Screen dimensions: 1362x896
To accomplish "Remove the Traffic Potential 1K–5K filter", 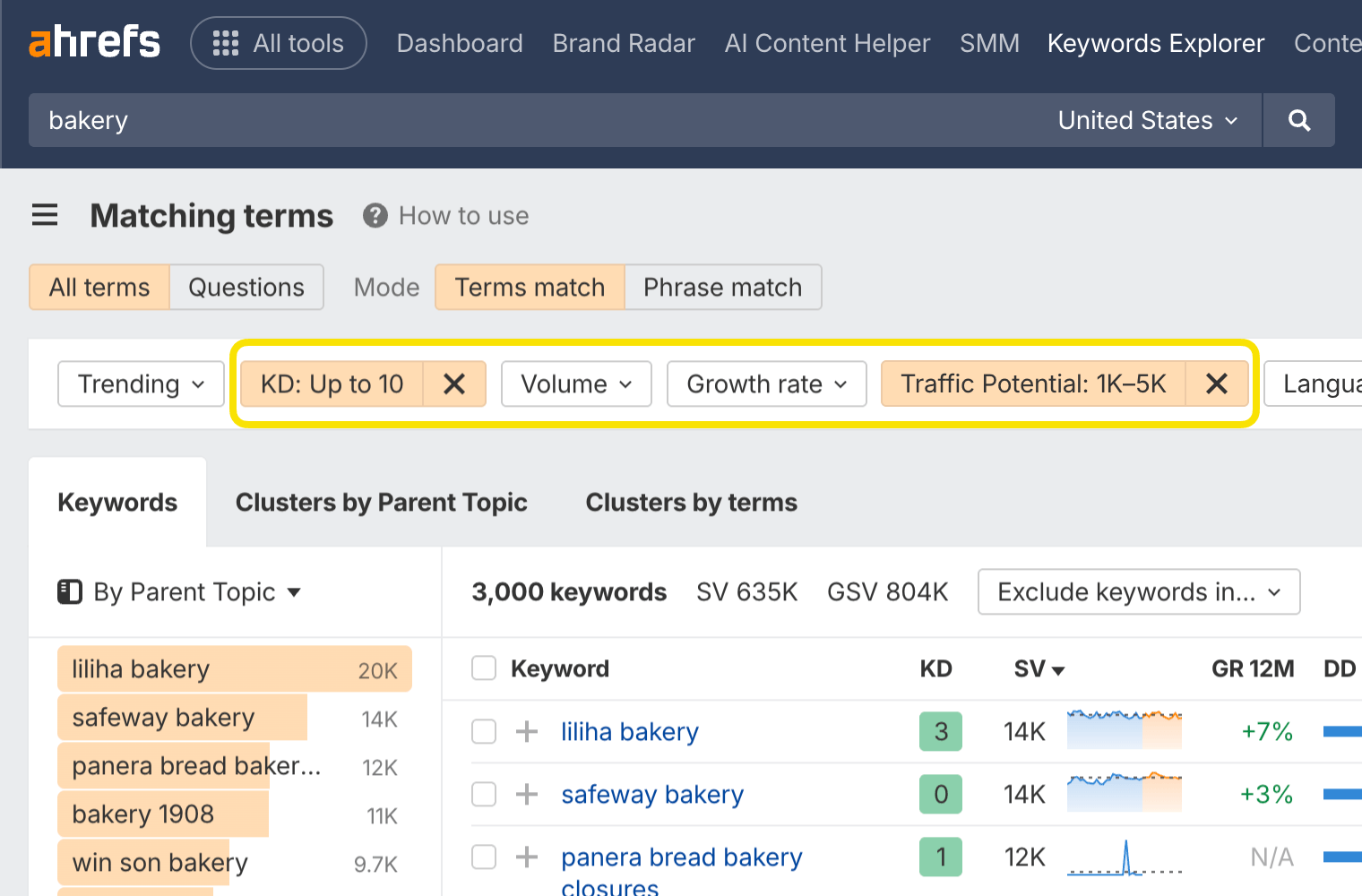I will (x=1217, y=383).
